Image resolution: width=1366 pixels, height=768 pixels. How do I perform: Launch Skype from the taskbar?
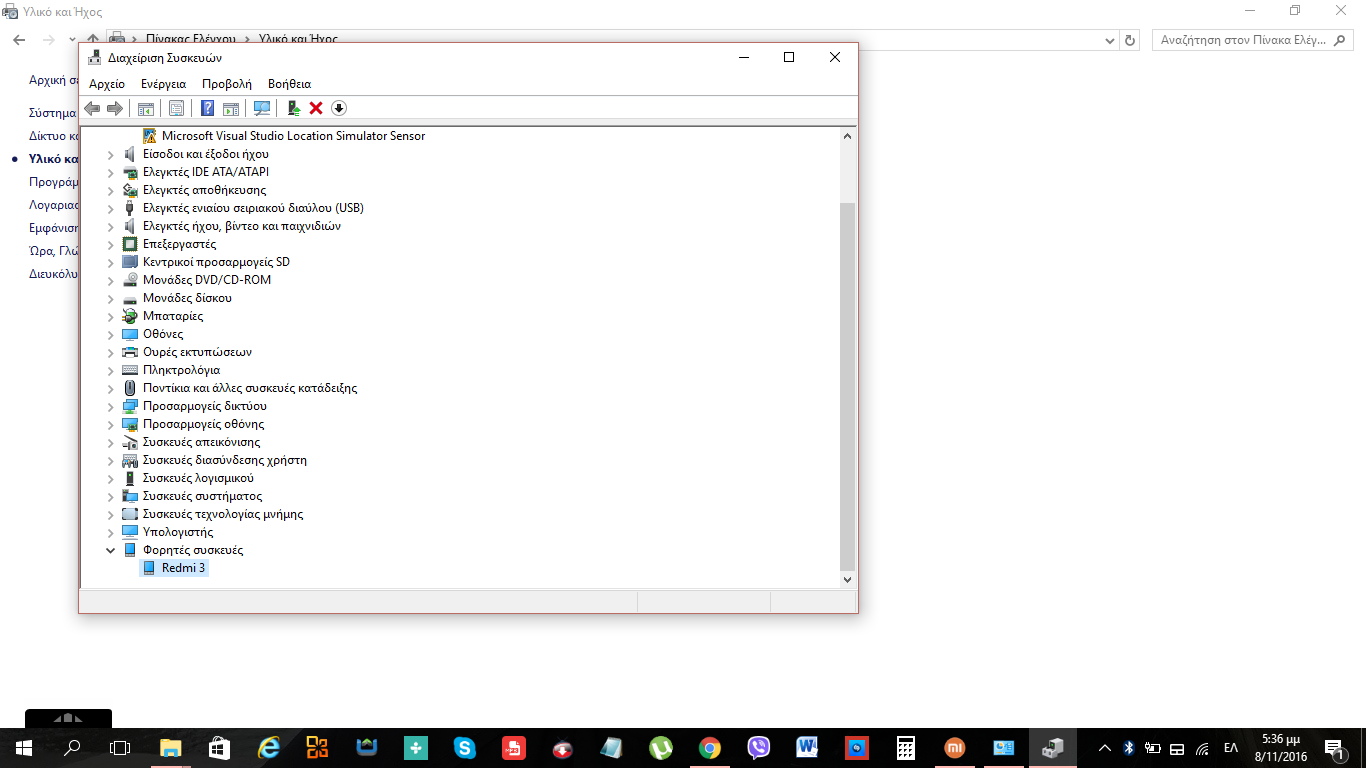(x=464, y=748)
